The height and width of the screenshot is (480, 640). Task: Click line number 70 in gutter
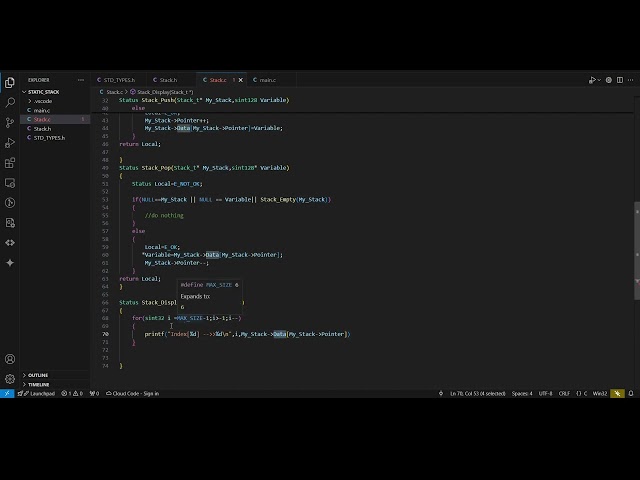click(x=105, y=334)
